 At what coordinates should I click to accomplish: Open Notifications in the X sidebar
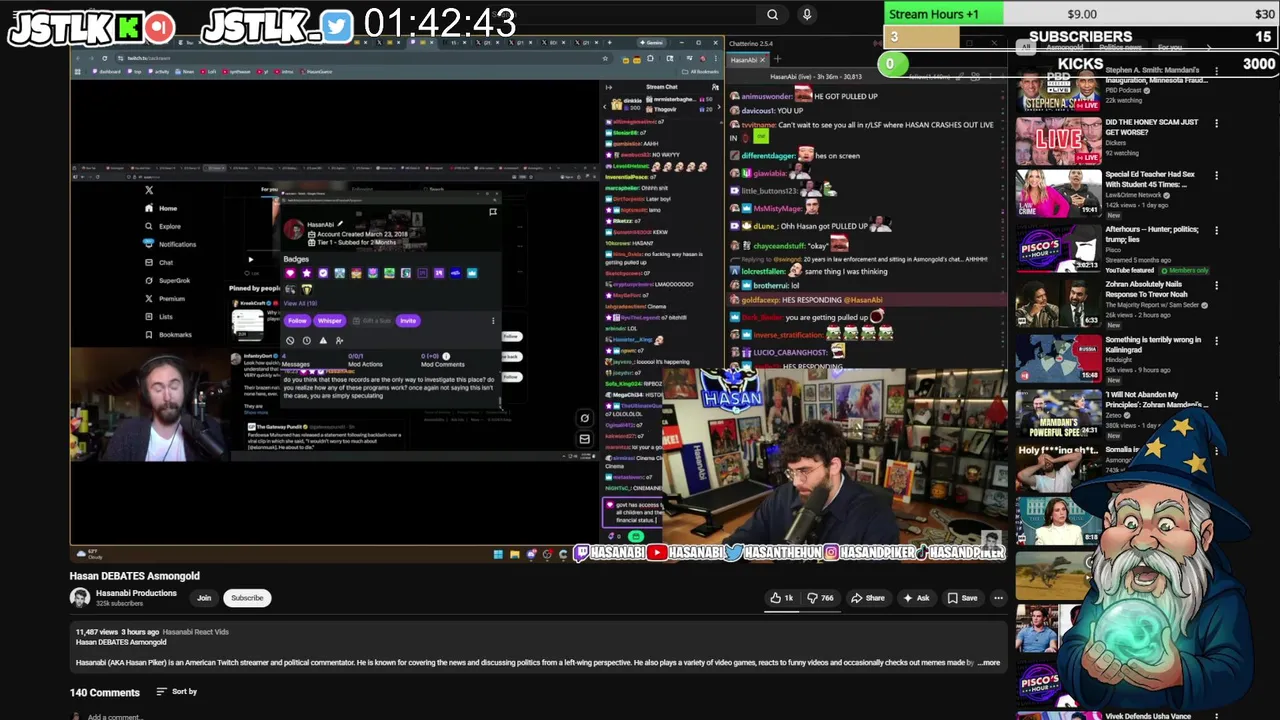click(170, 244)
